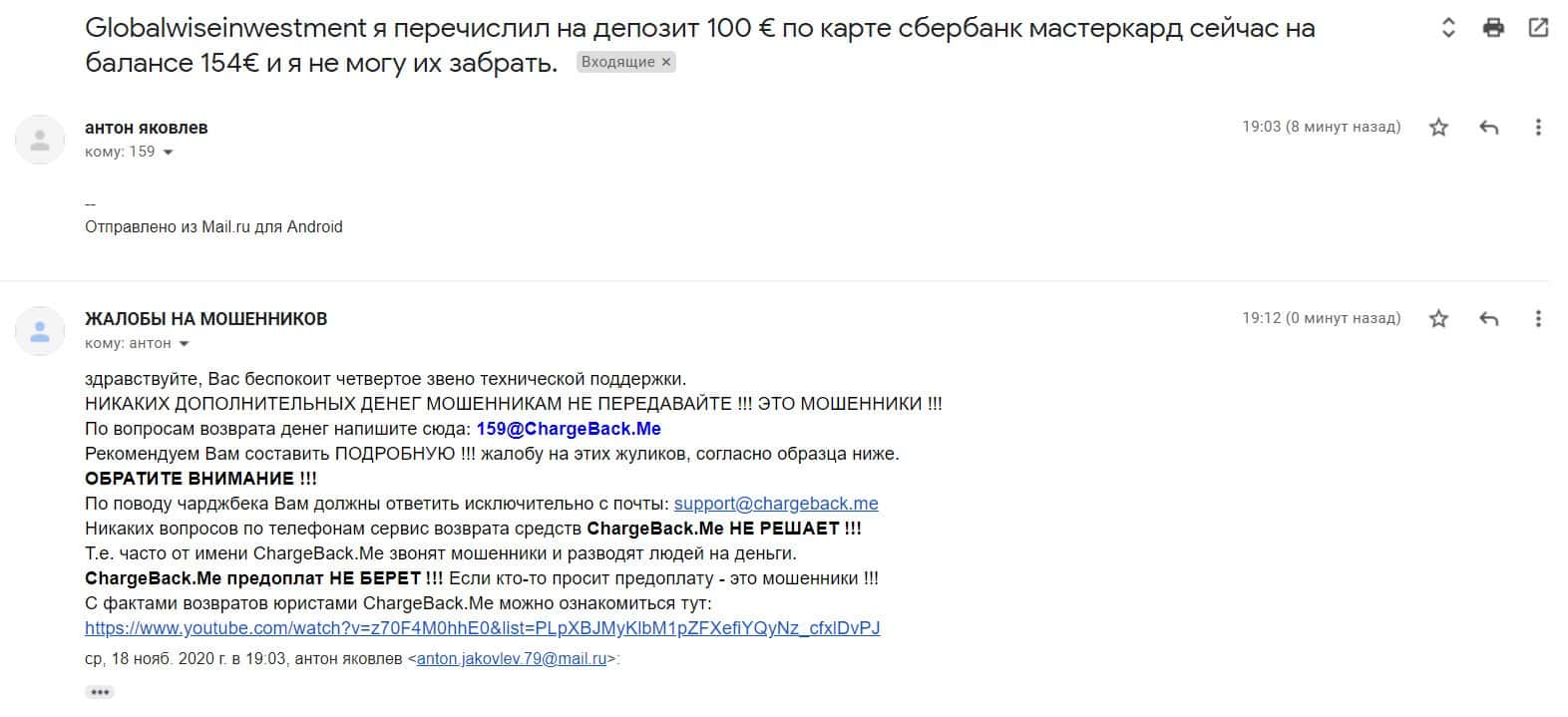Image resolution: width=1568 pixels, height=717 pixels.
Task: Show recipient details for 'кому: антон'
Action: tap(184, 344)
